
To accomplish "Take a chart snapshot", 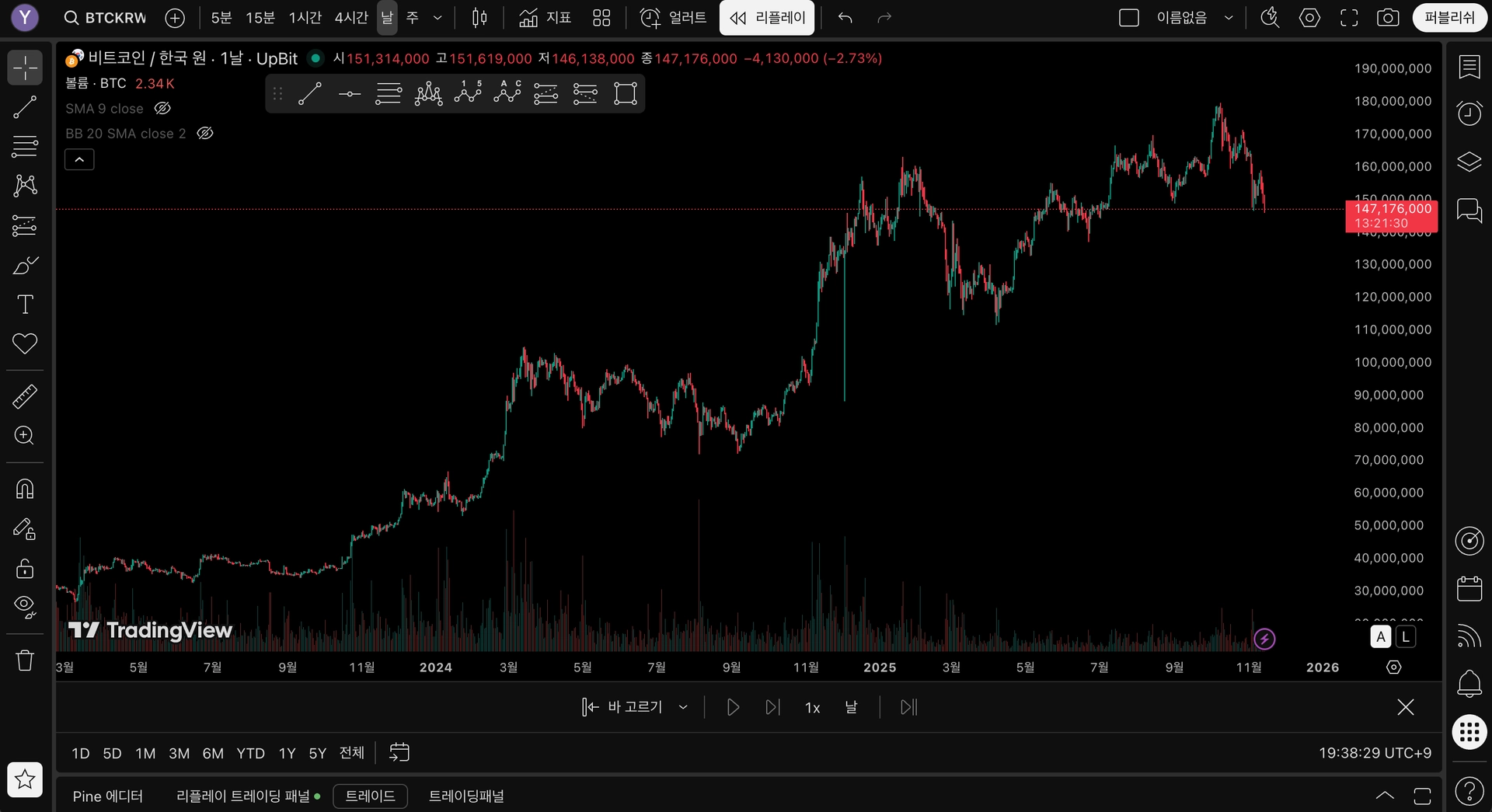I will click(1388, 18).
